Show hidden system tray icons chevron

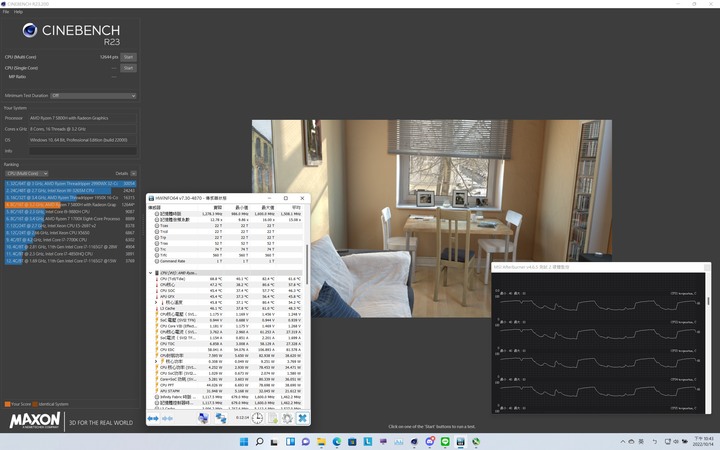(x=623, y=442)
